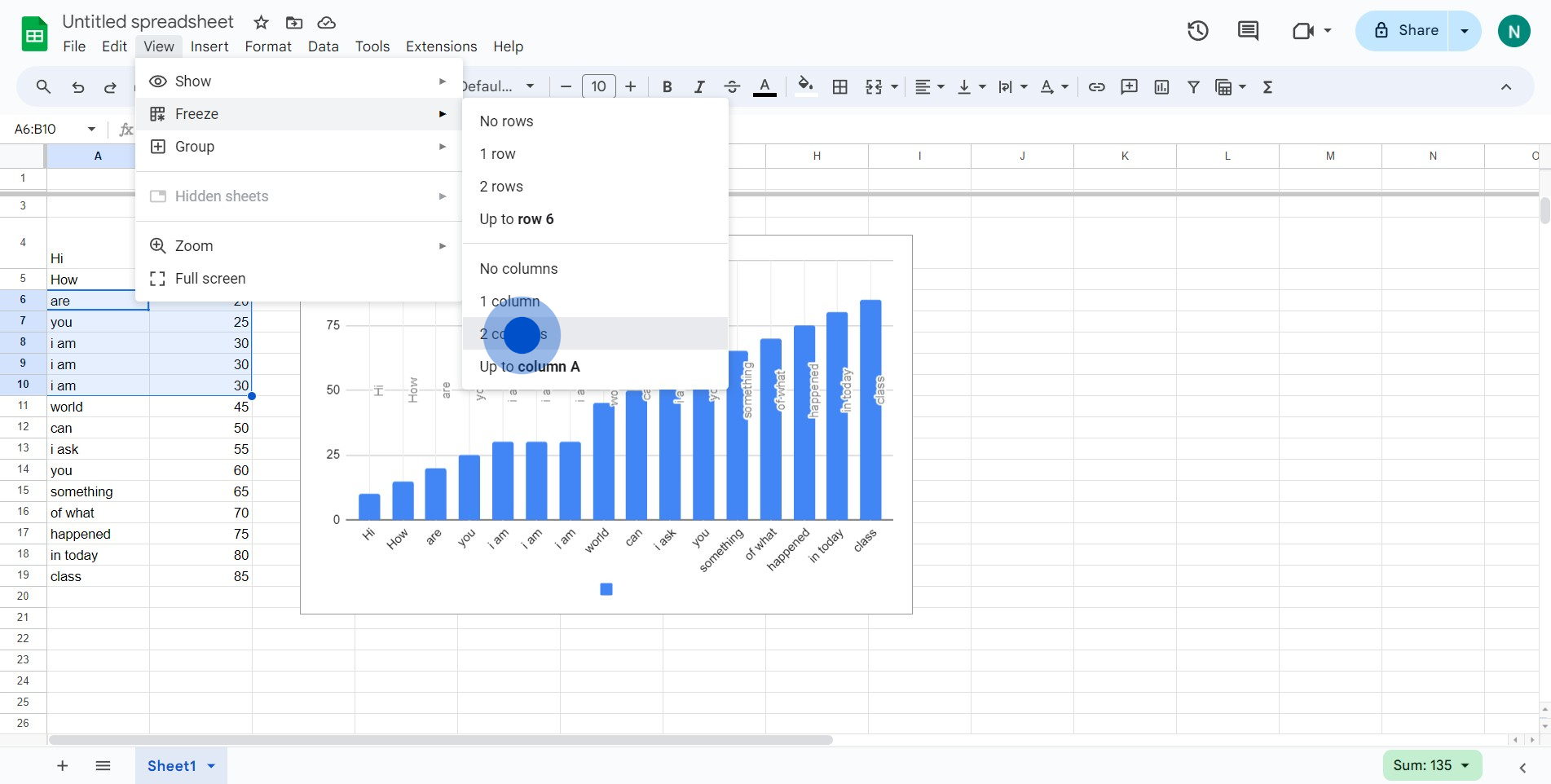Expand the merge cells dropdown arrow
Viewport: 1551px width, 784px height.
point(895,87)
